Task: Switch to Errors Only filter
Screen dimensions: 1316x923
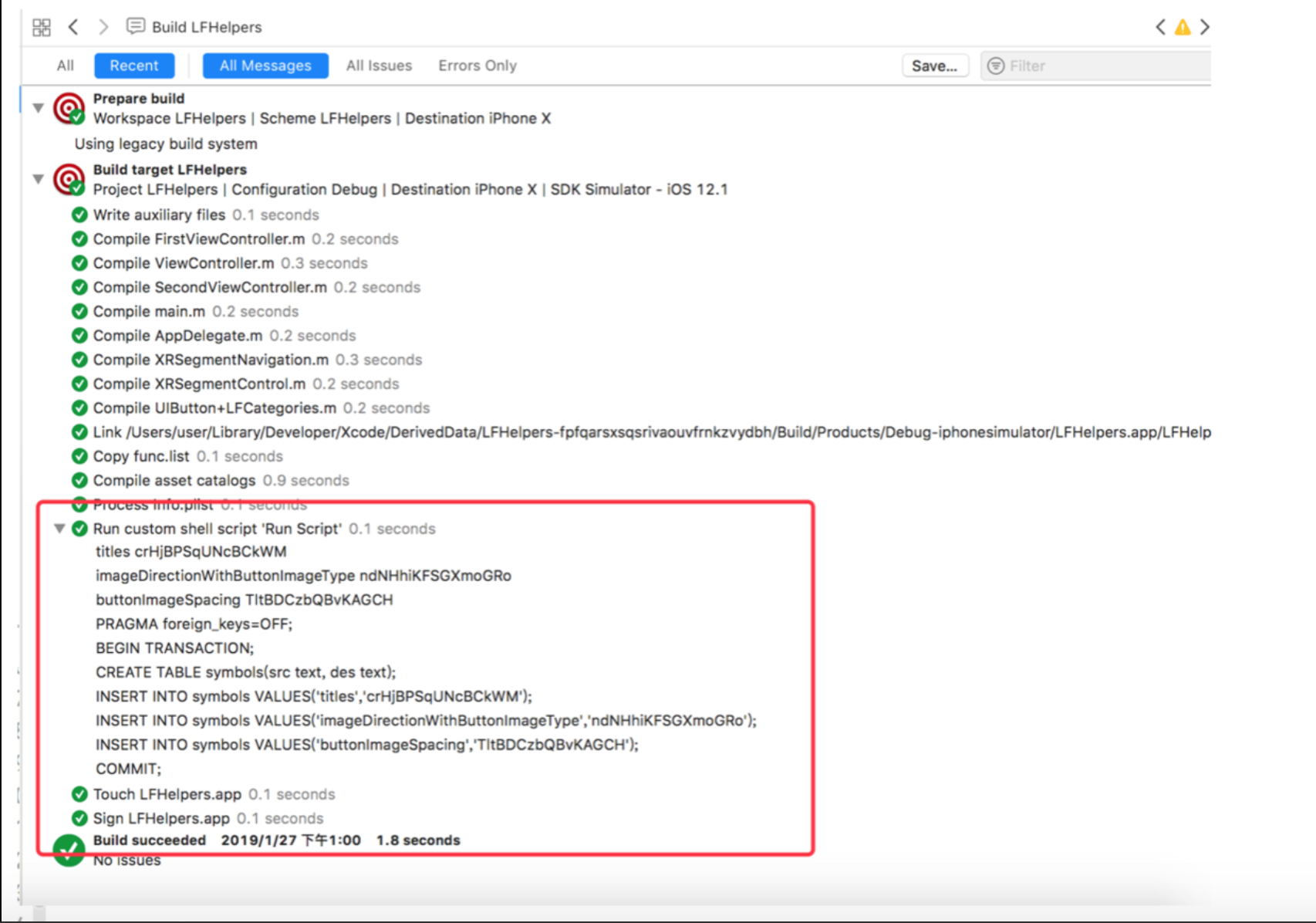Action: click(x=477, y=66)
